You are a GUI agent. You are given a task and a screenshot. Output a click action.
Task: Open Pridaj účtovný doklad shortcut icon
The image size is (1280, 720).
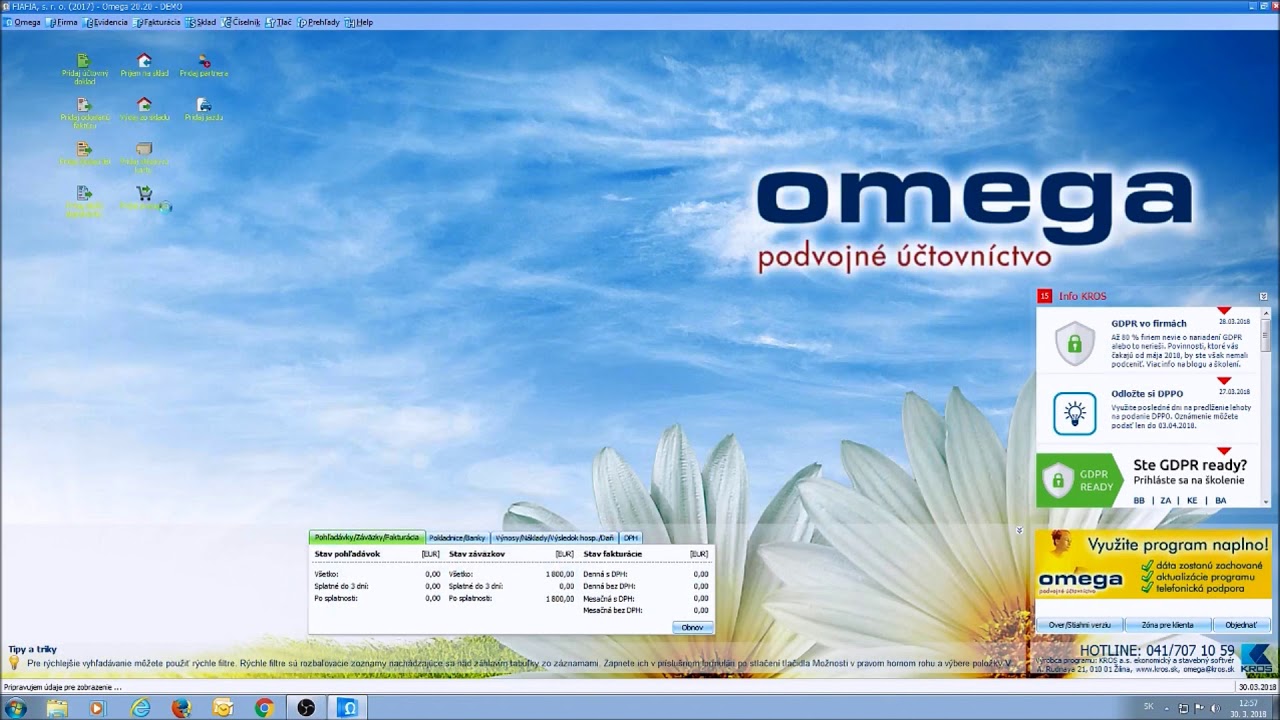tap(84, 61)
